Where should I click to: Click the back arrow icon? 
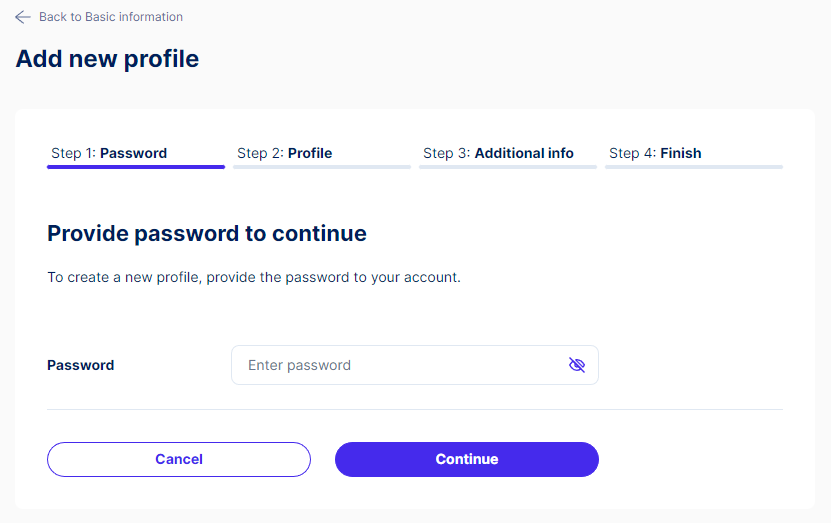point(23,17)
